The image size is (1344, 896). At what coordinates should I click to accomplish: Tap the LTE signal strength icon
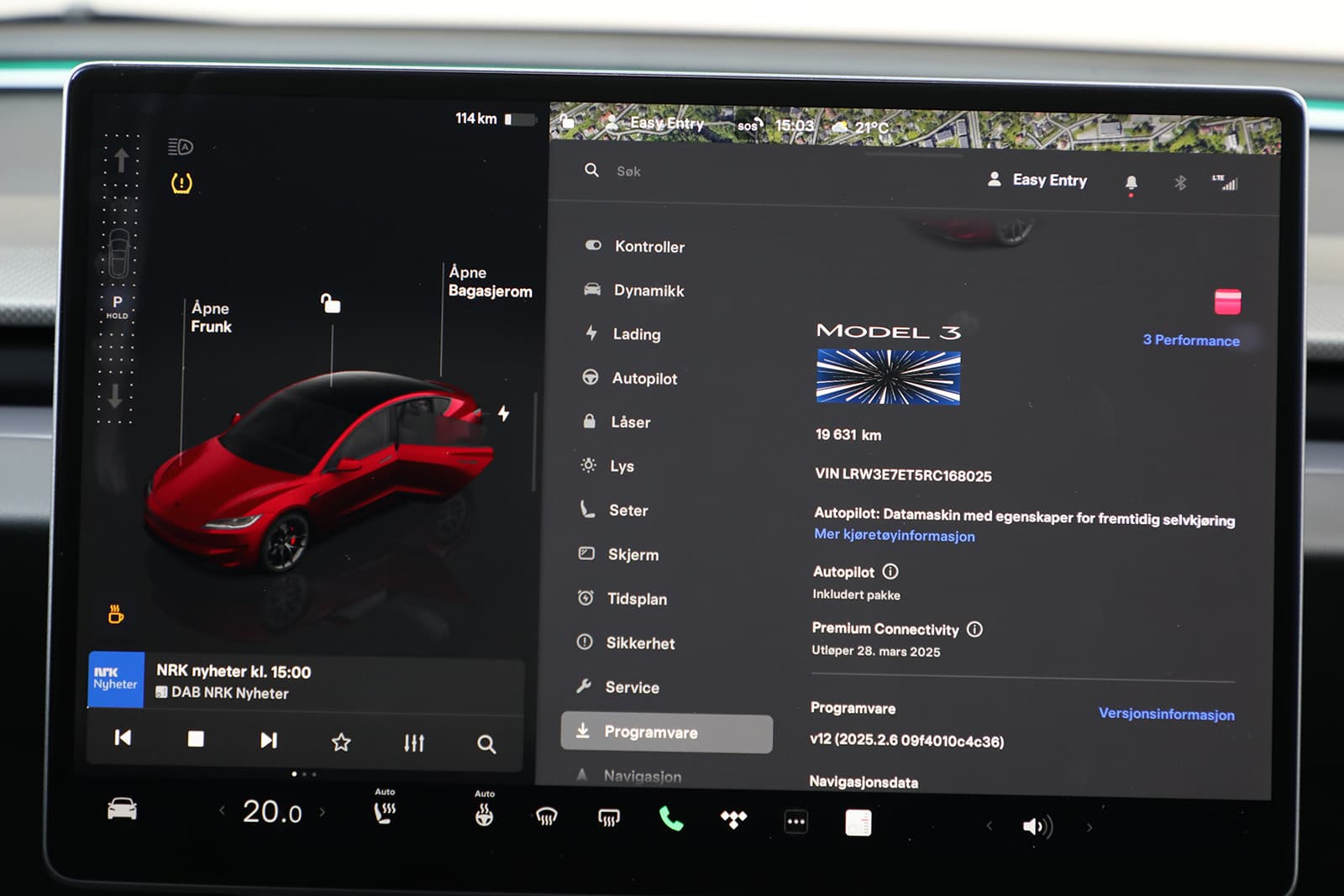(x=1226, y=182)
